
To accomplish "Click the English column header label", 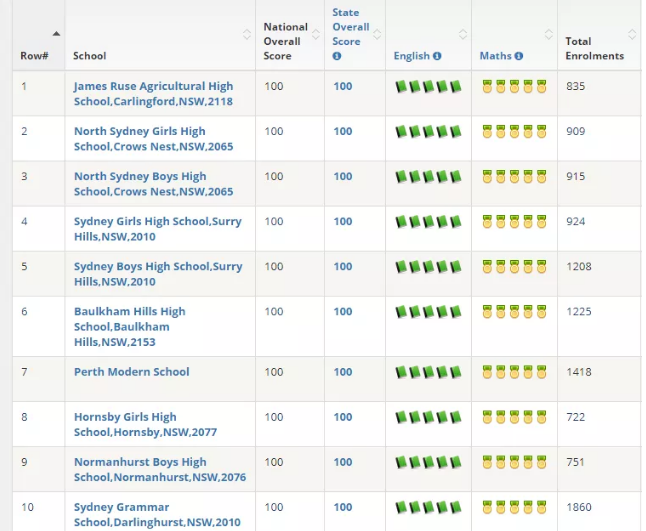I will 412,56.
